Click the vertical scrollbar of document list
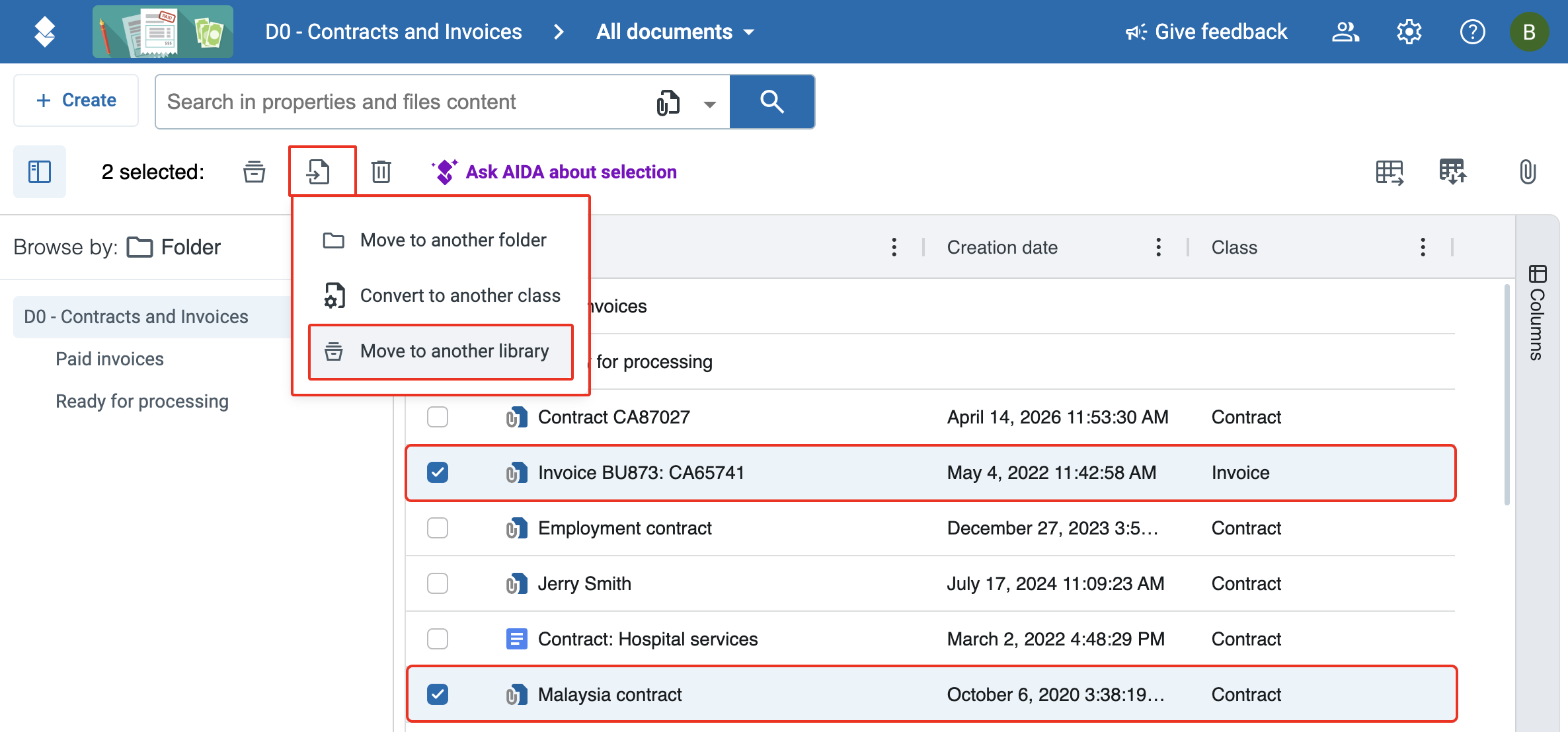The height and width of the screenshot is (732, 1568). 1507,395
